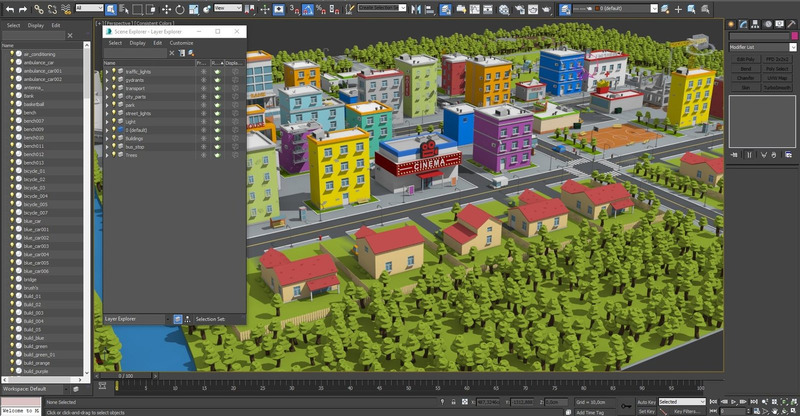800x416 pixels.
Task: Activate the Select Object tool
Action: [111, 9]
